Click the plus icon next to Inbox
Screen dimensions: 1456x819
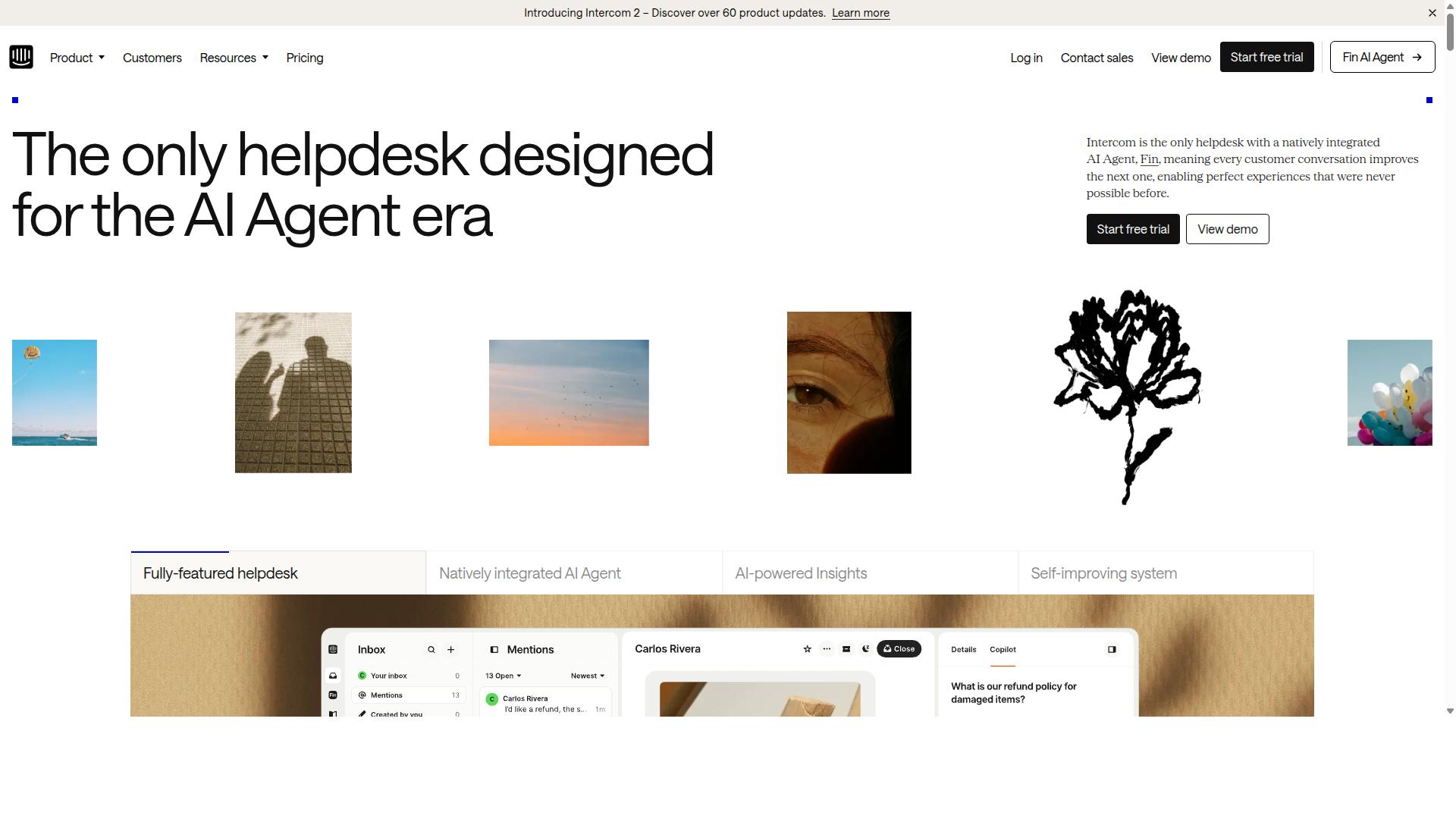coord(450,650)
